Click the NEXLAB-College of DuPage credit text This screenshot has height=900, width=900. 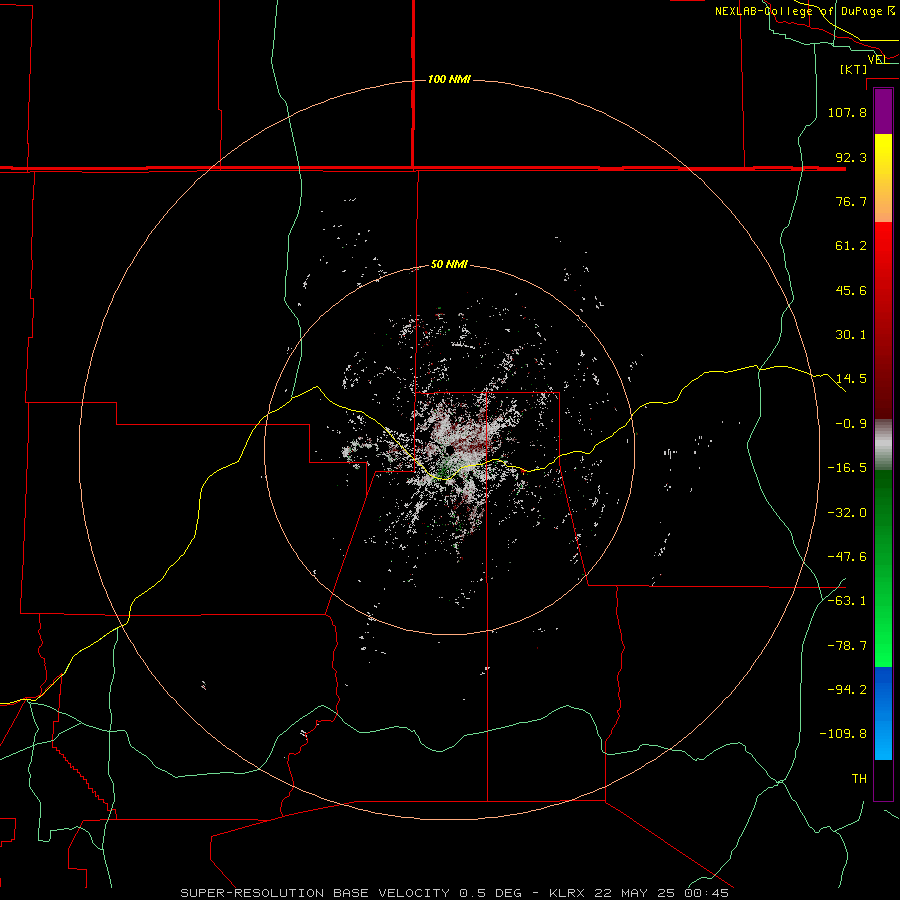click(805, 11)
